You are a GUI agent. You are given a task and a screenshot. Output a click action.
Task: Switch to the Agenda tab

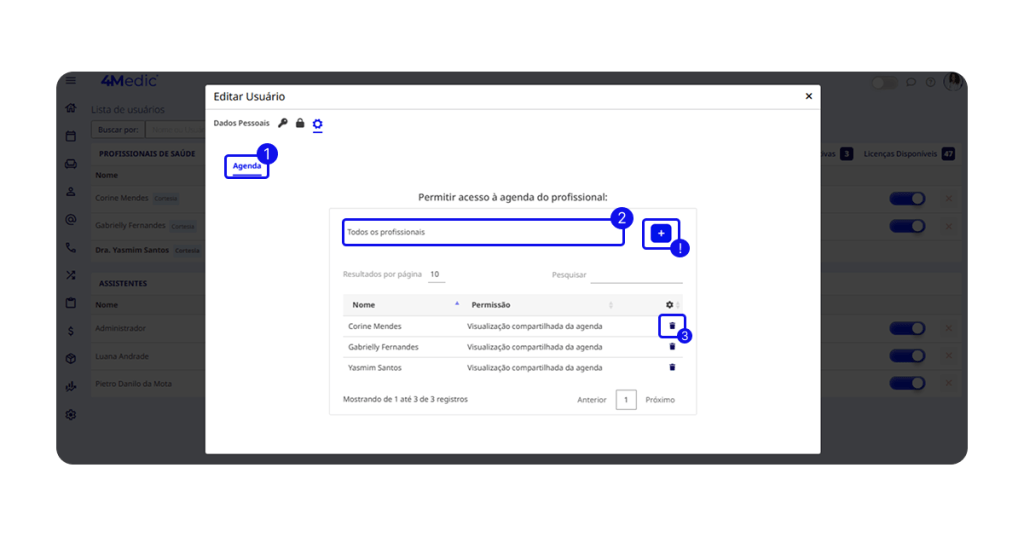pos(247,166)
